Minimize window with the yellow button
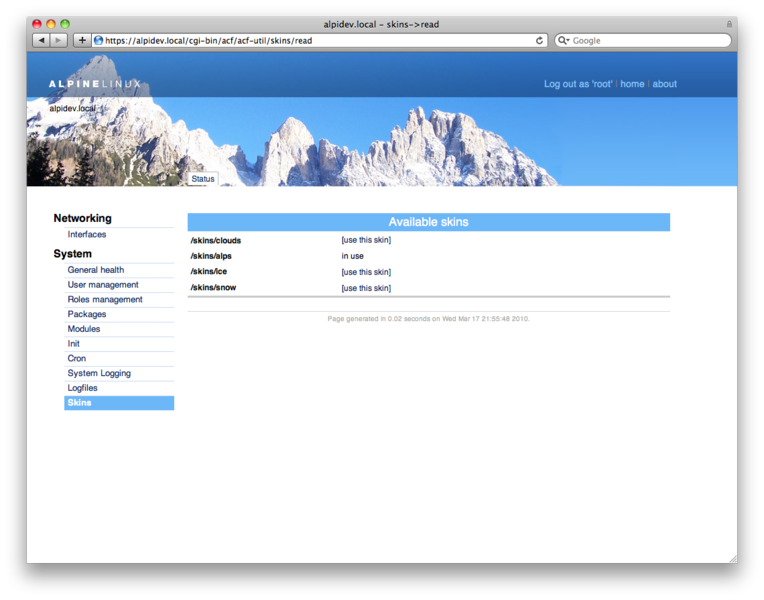764x600 pixels. pos(51,24)
